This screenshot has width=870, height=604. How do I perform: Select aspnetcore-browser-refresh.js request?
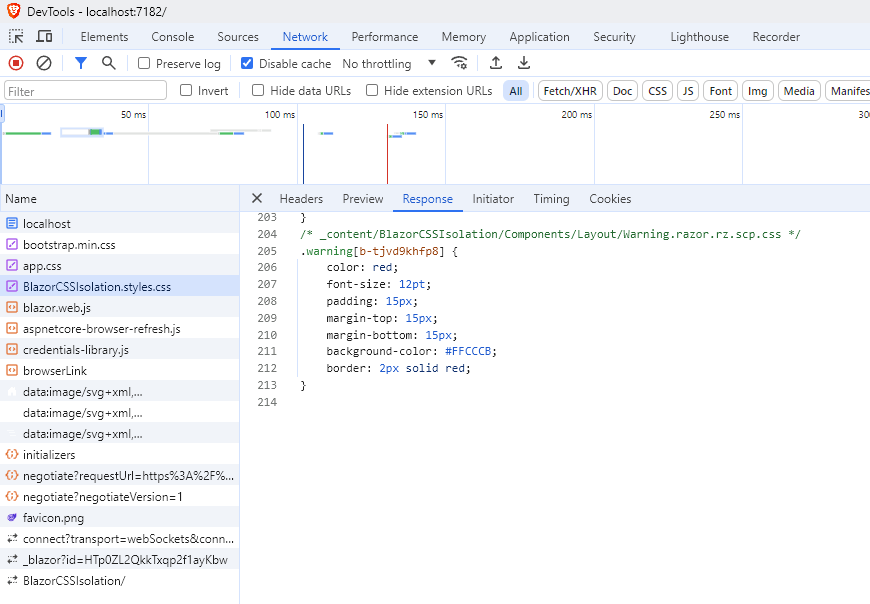tap(120, 329)
